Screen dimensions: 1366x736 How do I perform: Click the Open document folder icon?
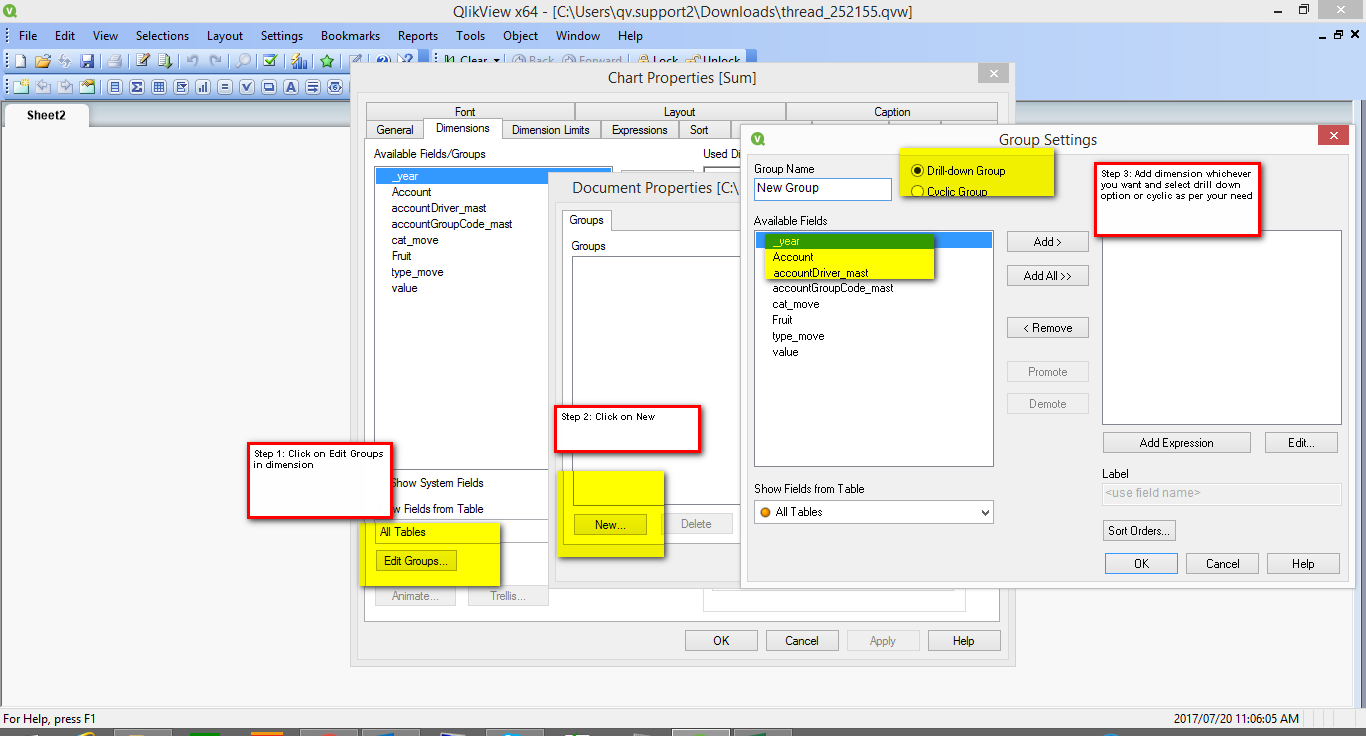42,61
